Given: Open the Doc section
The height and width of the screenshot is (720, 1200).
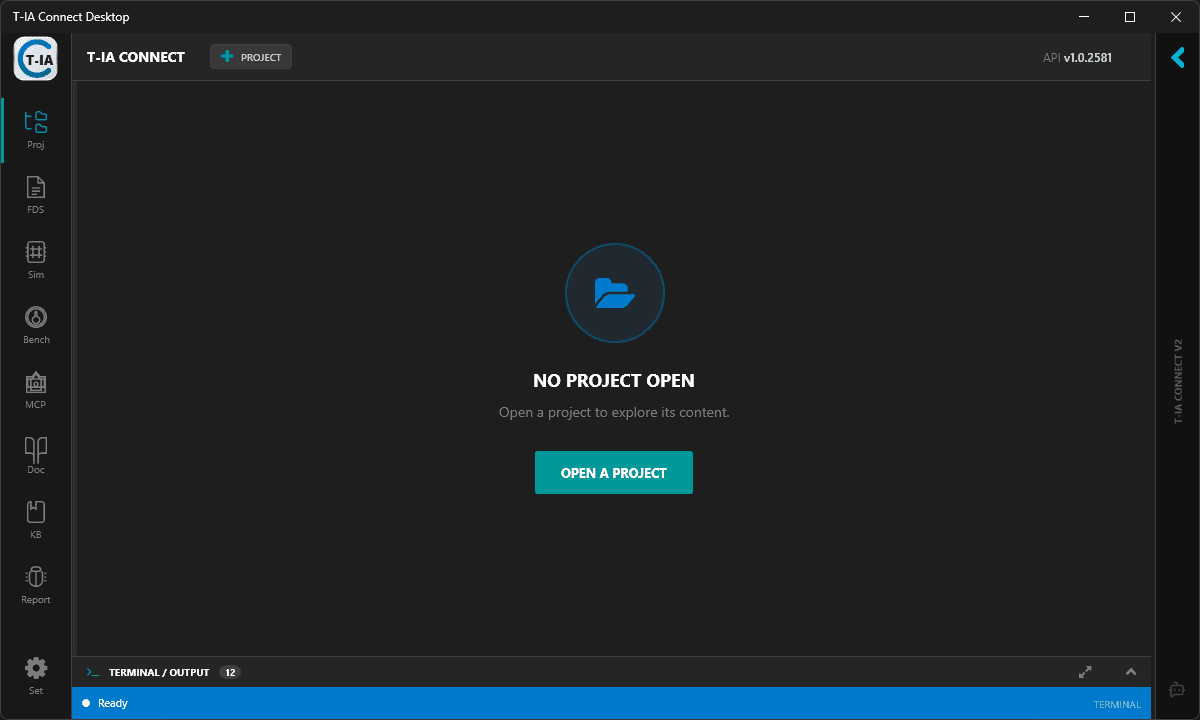Looking at the screenshot, I should [x=35, y=453].
